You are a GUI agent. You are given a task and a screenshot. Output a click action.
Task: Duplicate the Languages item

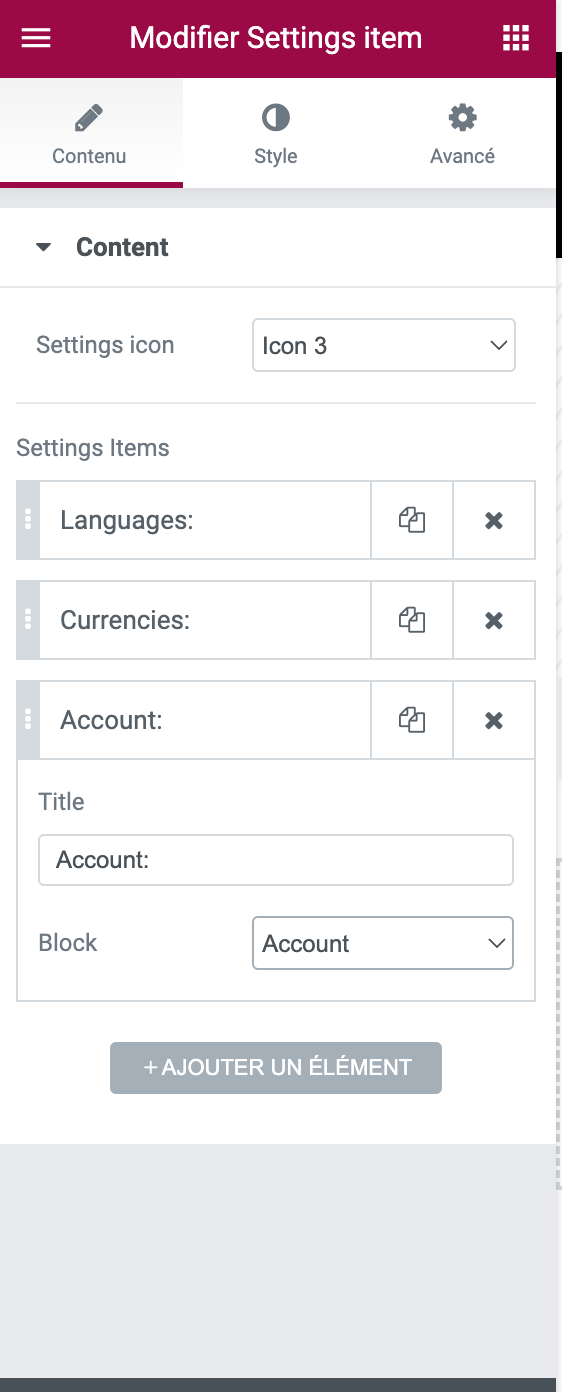pos(412,520)
